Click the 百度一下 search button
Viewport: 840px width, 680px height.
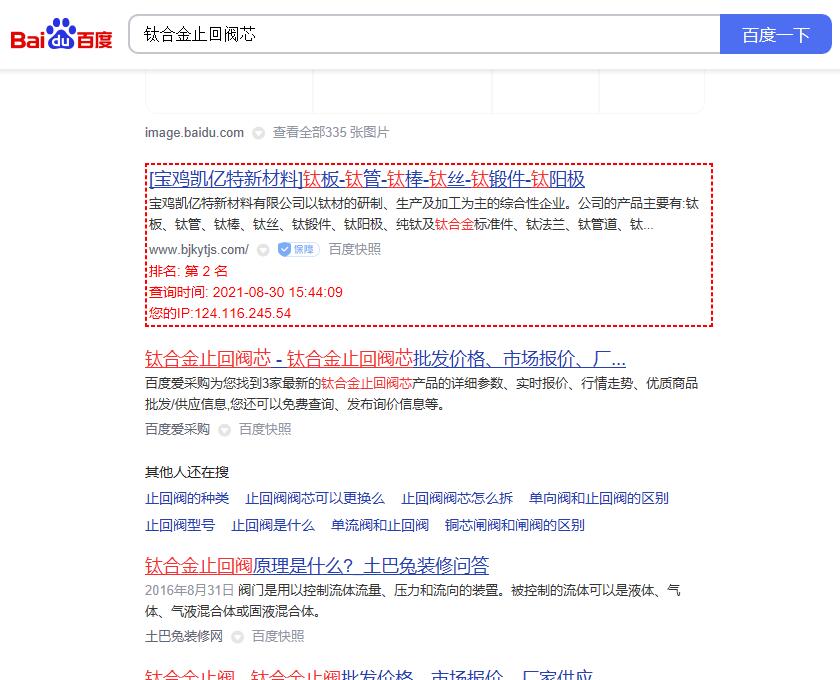click(775, 34)
